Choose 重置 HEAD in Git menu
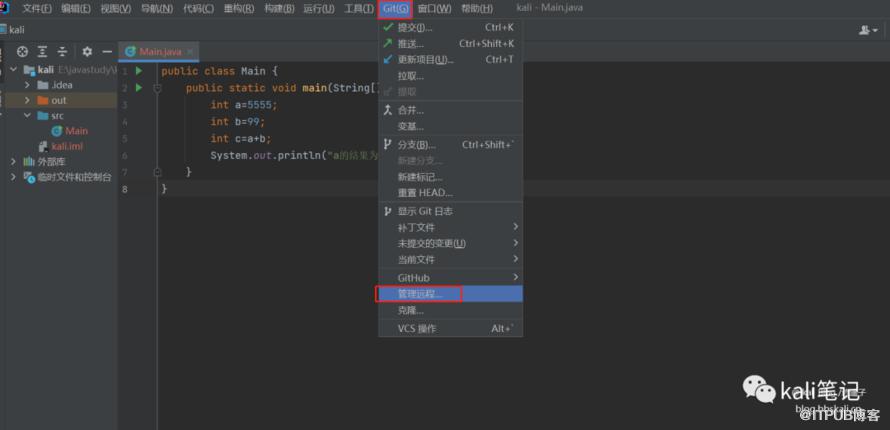Image resolution: width=890 pixels, height=430 pixels. pyautogui.click(x=451, y=193)
